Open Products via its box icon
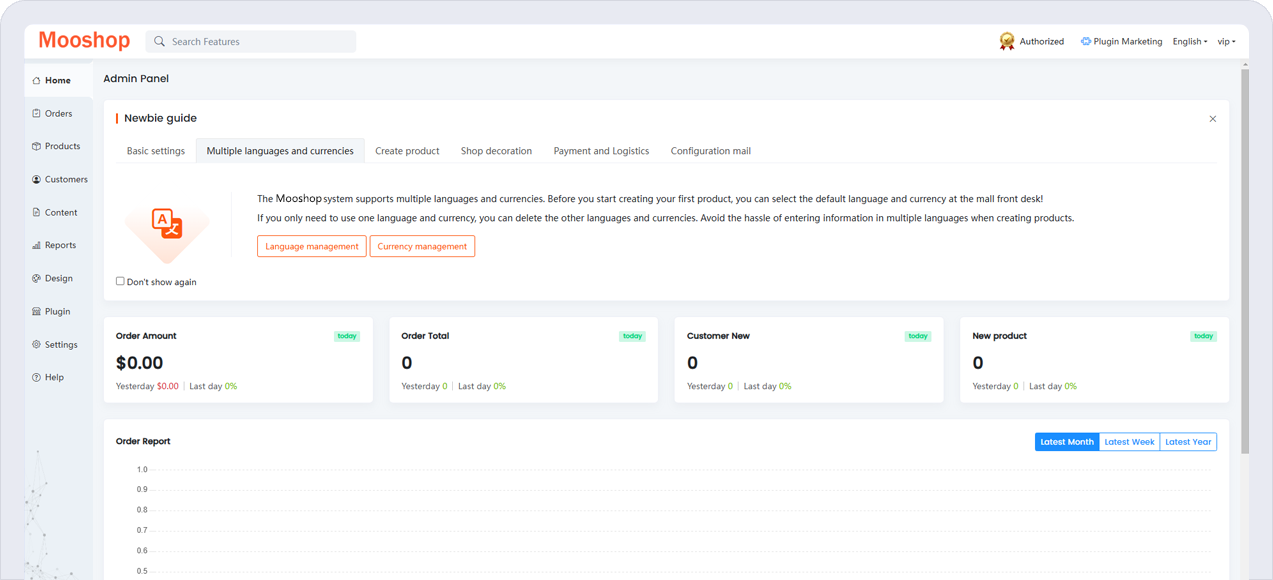 (x=37, y=146)
